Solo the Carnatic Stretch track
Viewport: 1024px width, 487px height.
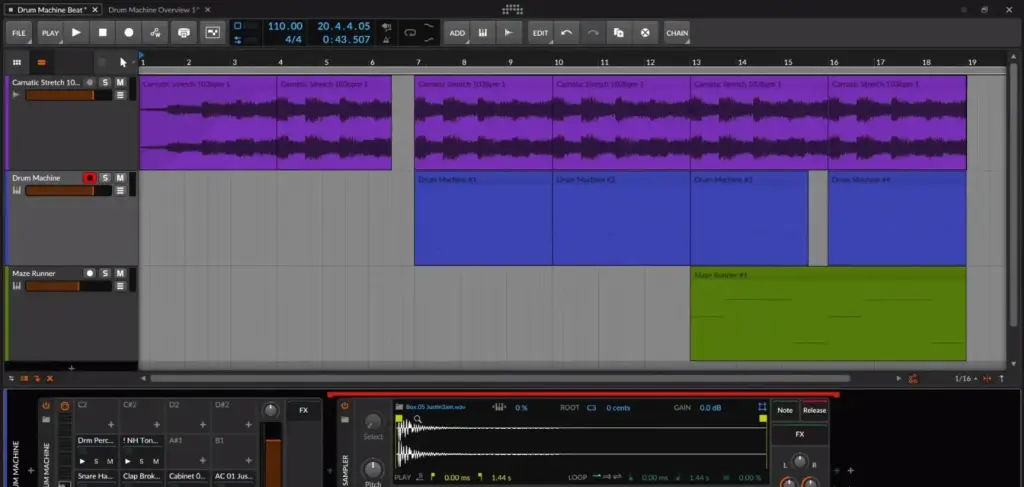(x=106, y=82)
